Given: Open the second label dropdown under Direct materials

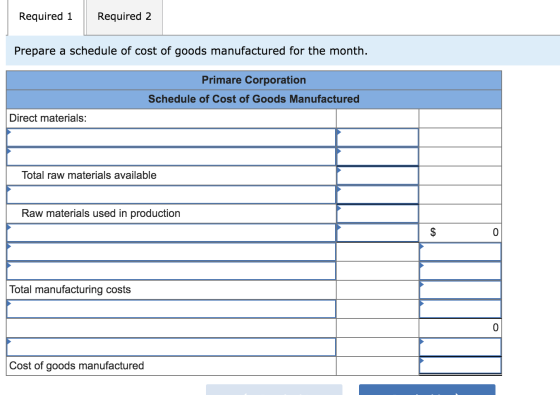Looking at the screenshot, I should [171, 156].
